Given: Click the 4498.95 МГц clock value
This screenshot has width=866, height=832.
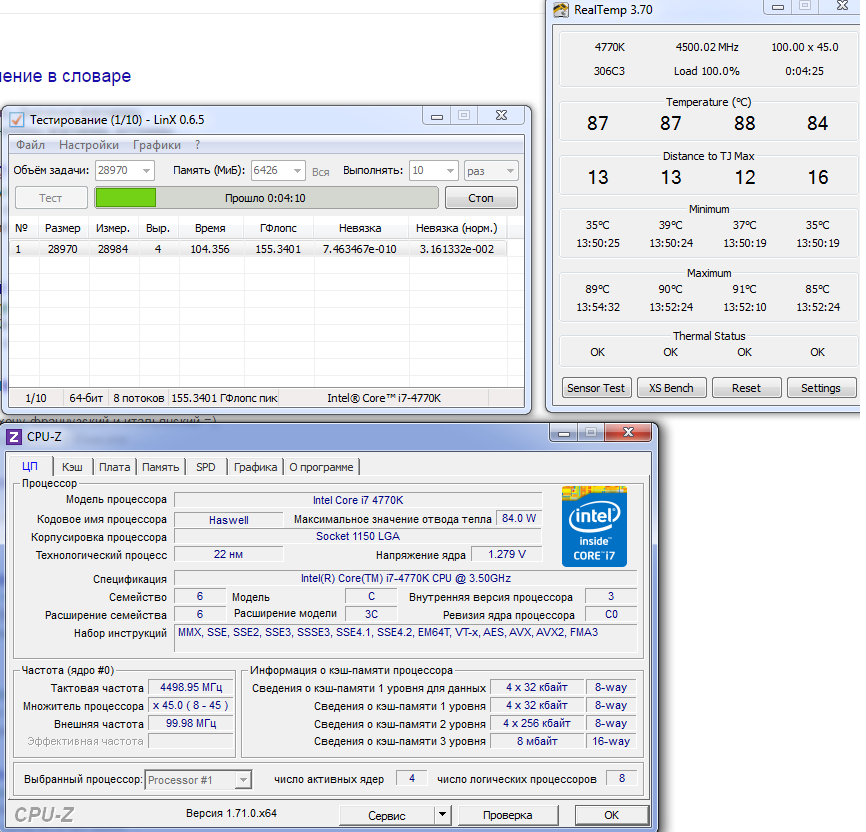Looking at the screenshot, I should click(x=191, y=687).
